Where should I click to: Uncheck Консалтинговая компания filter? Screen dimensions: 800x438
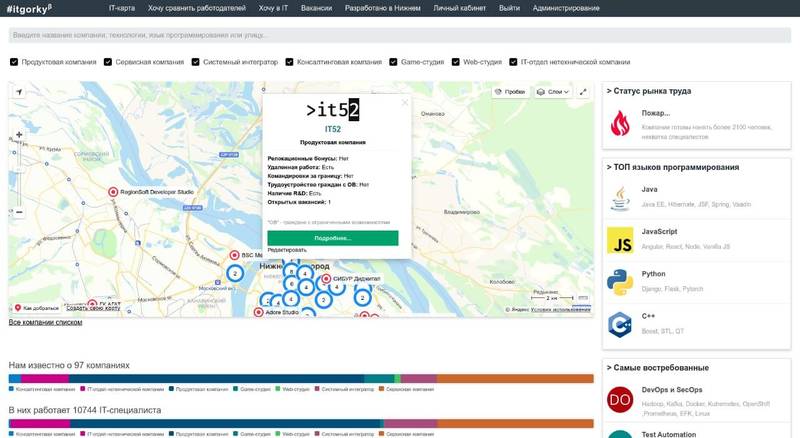point(289,62)
